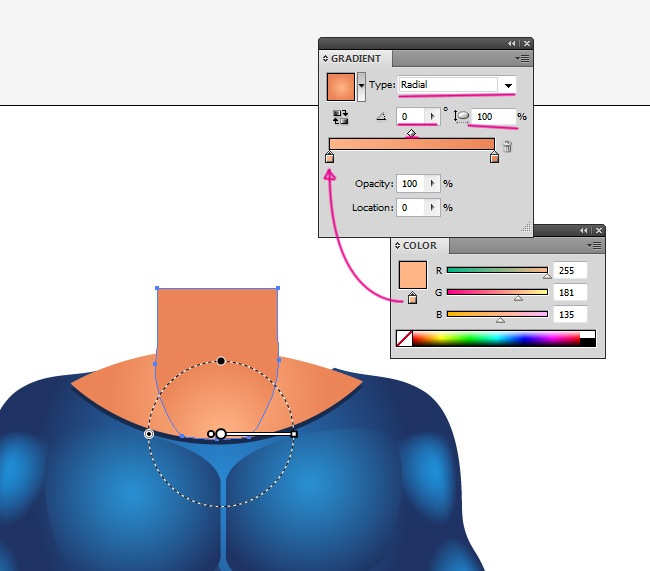
Task: Click the gradient midpoint diamond marker
Action: point(411,133)
